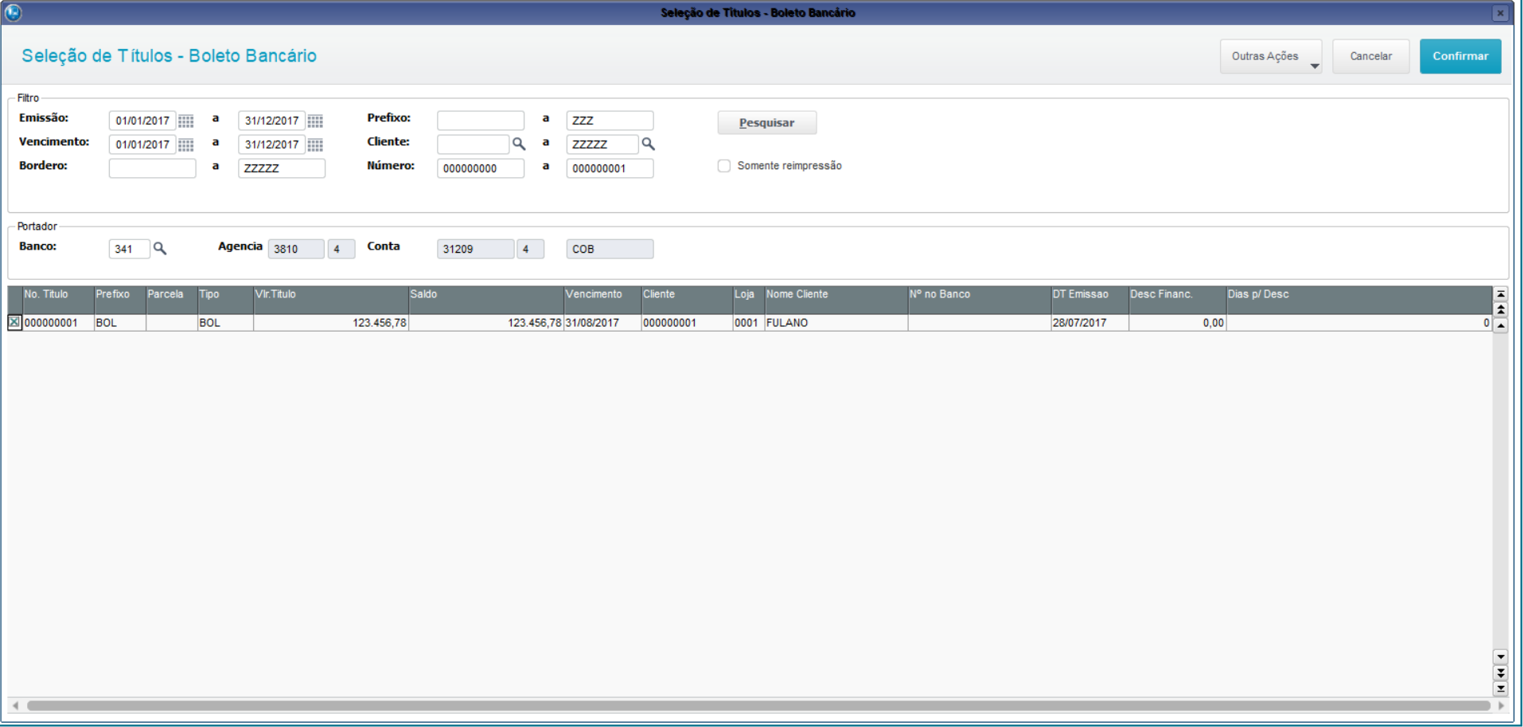This screenshot has width=1523, height=727.
Task: Open calendar for Emissão end date
Action: coord(315,121)
